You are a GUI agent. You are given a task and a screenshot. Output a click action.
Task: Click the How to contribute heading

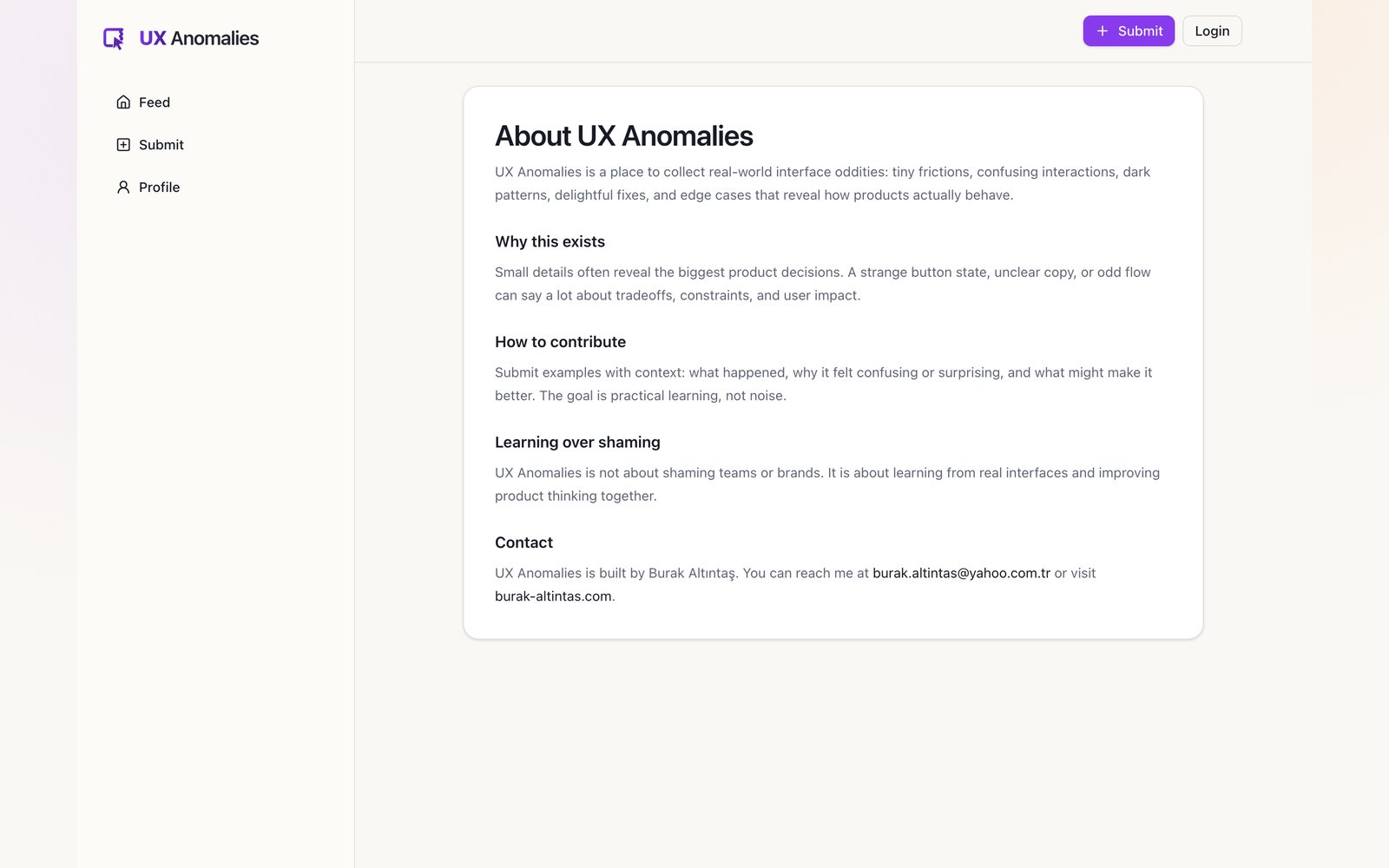560,342
